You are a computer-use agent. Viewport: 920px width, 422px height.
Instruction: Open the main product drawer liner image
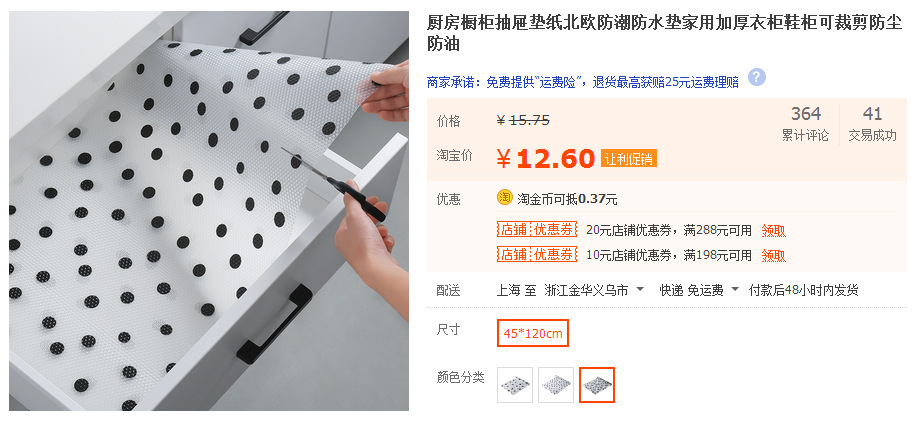209,211
